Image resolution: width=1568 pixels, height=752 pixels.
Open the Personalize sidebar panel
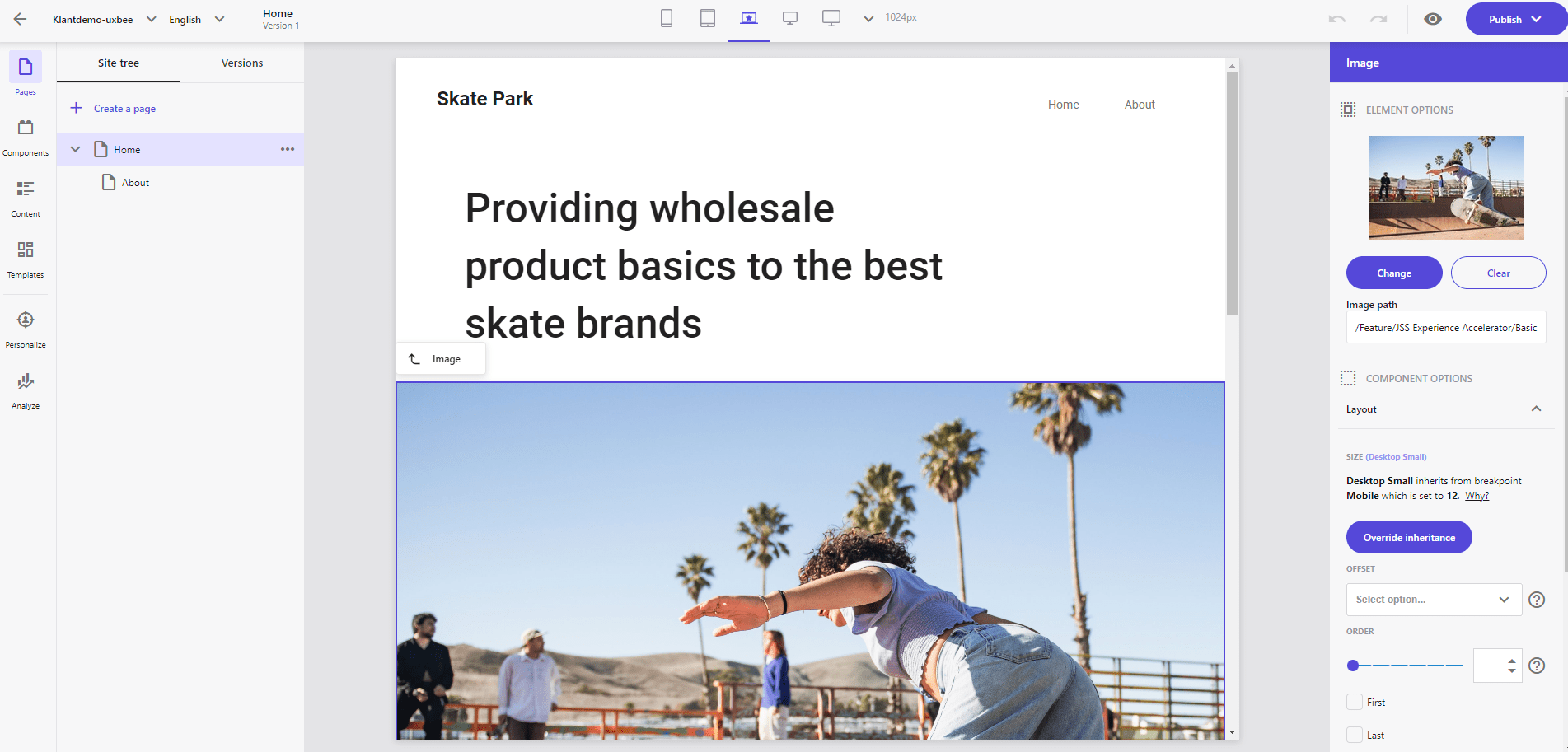pyautogui.click(x=26, y=329)
